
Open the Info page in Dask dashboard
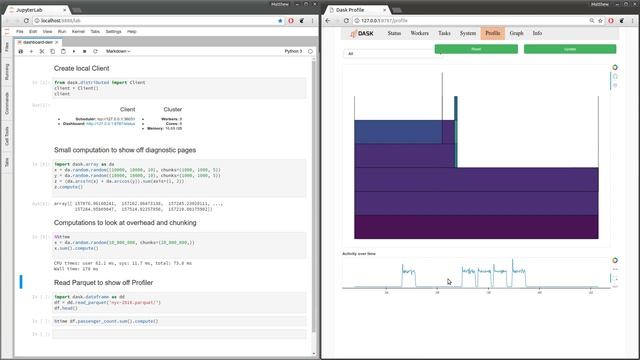coord(537,33)
